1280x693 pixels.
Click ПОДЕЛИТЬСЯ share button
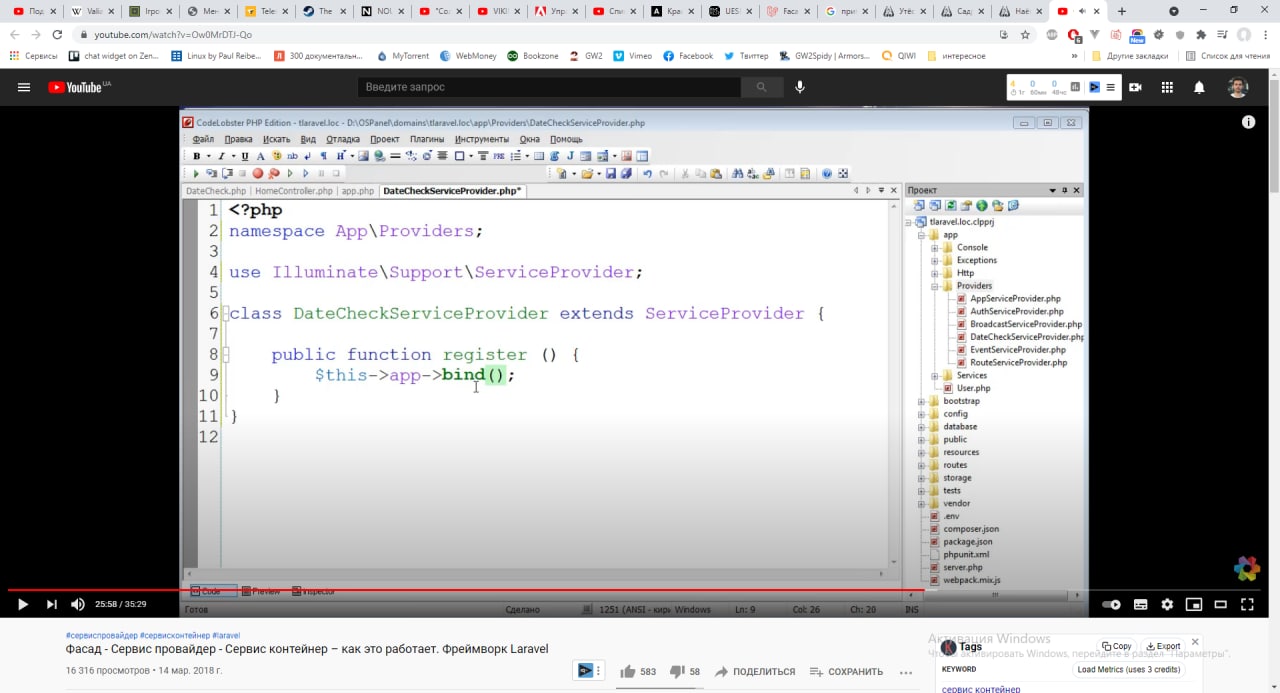[x=754, y=671]
